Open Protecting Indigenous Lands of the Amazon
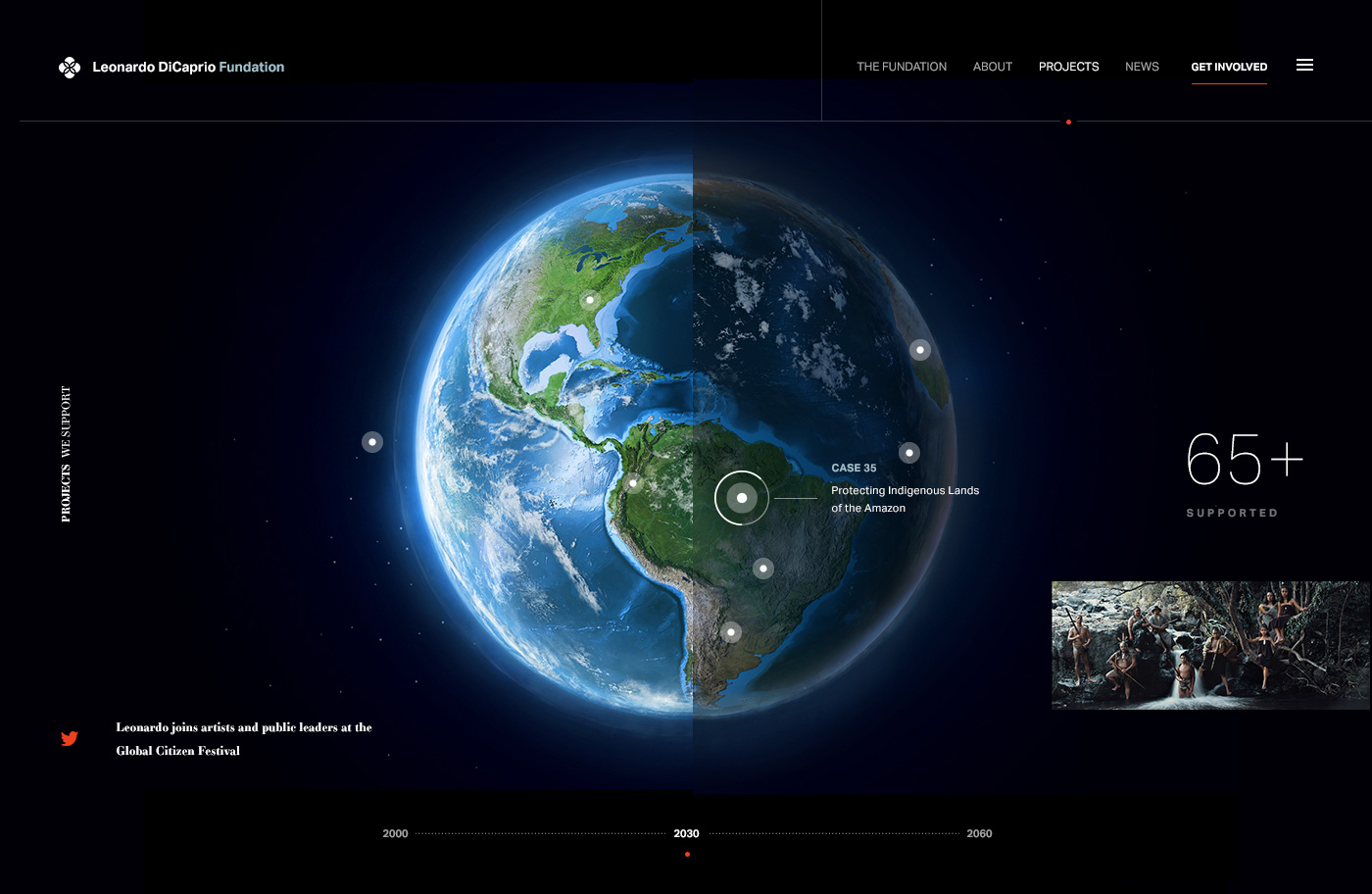 [905, 499]
